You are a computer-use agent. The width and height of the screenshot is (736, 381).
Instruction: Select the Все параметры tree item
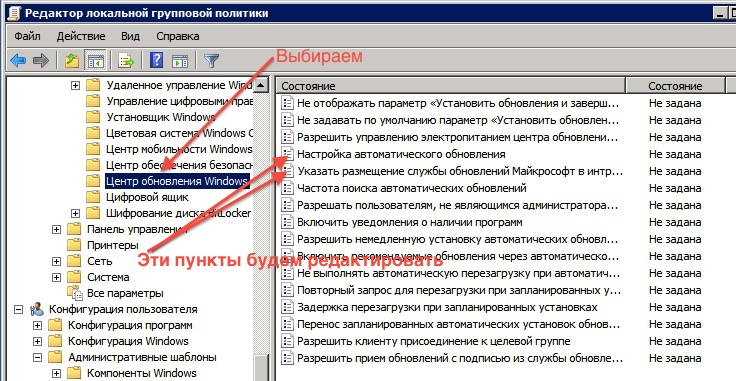(125, 294)
